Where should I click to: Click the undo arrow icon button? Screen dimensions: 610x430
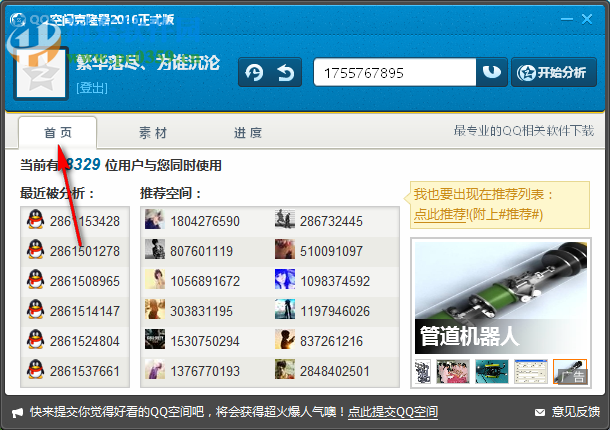click(286, 72)
